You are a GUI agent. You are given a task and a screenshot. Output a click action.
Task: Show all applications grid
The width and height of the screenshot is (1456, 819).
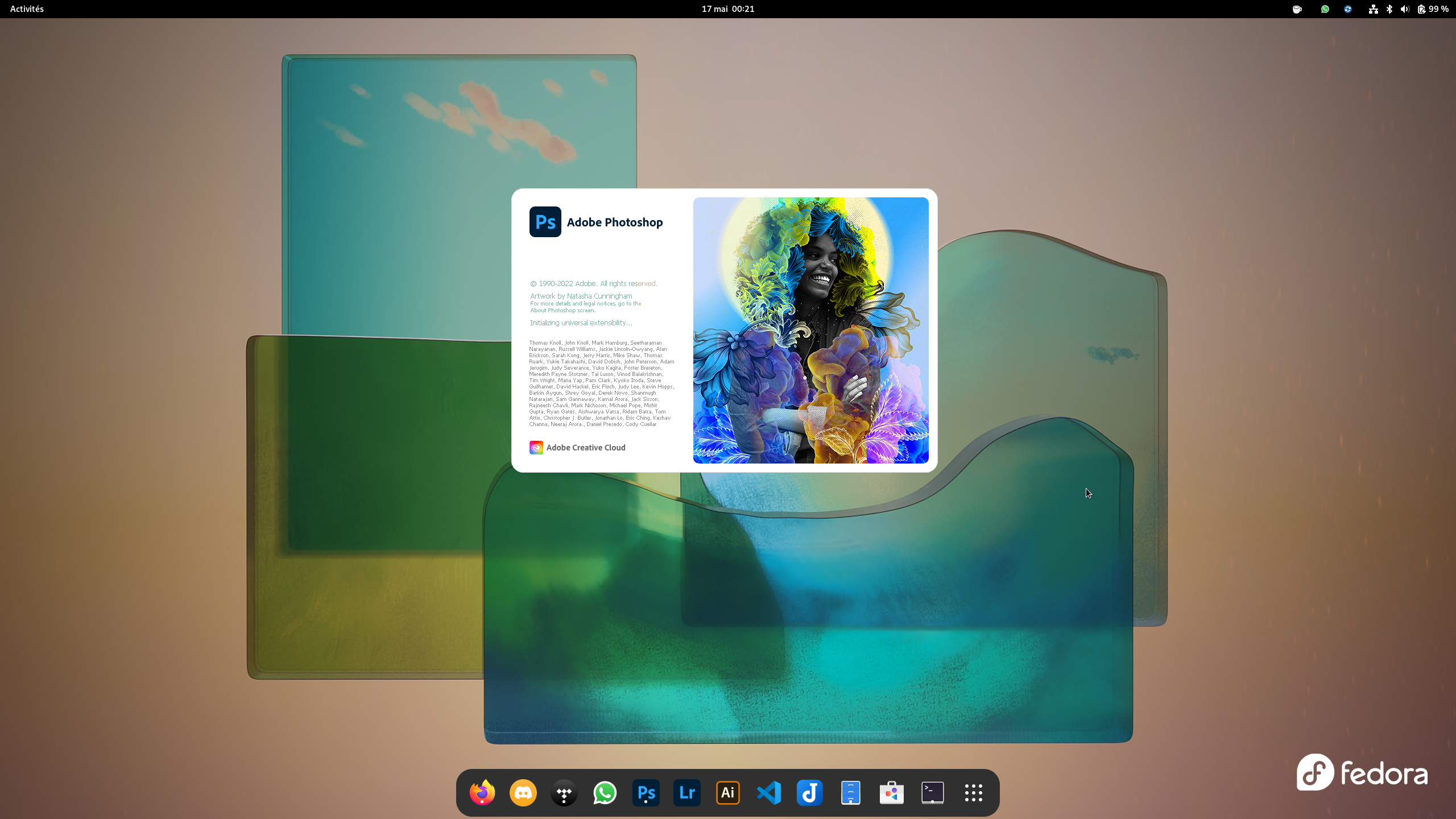point(974,792)
